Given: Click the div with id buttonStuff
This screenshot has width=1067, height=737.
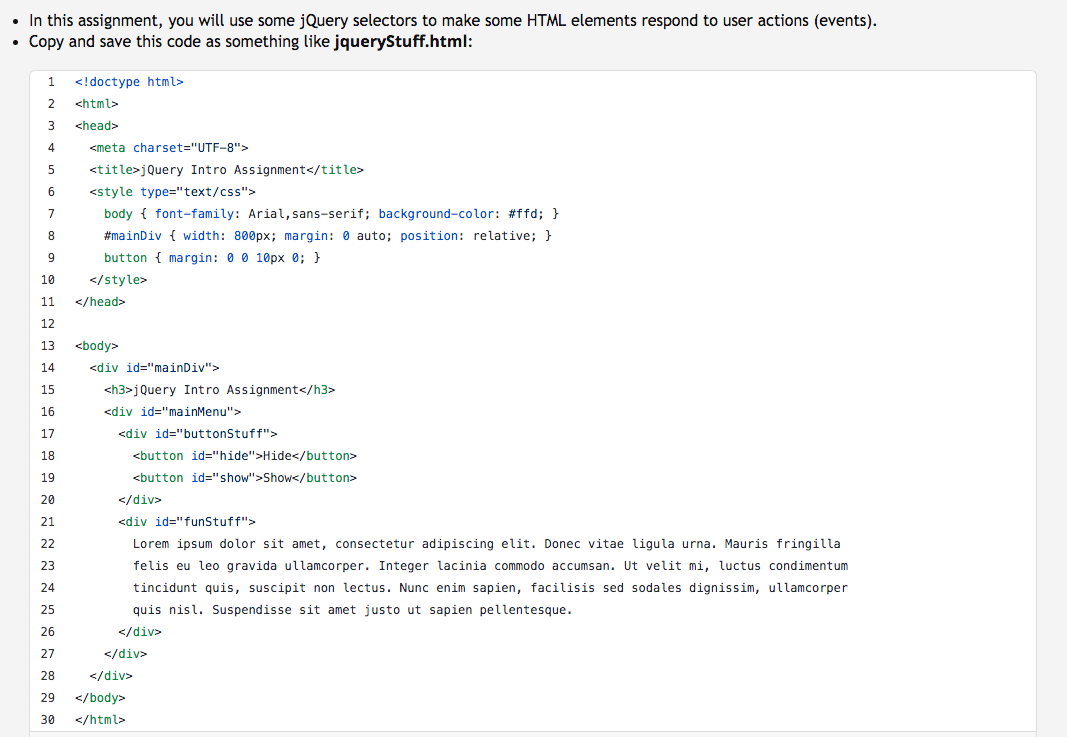Looking at the screenshot, I should tap(198, 433).
